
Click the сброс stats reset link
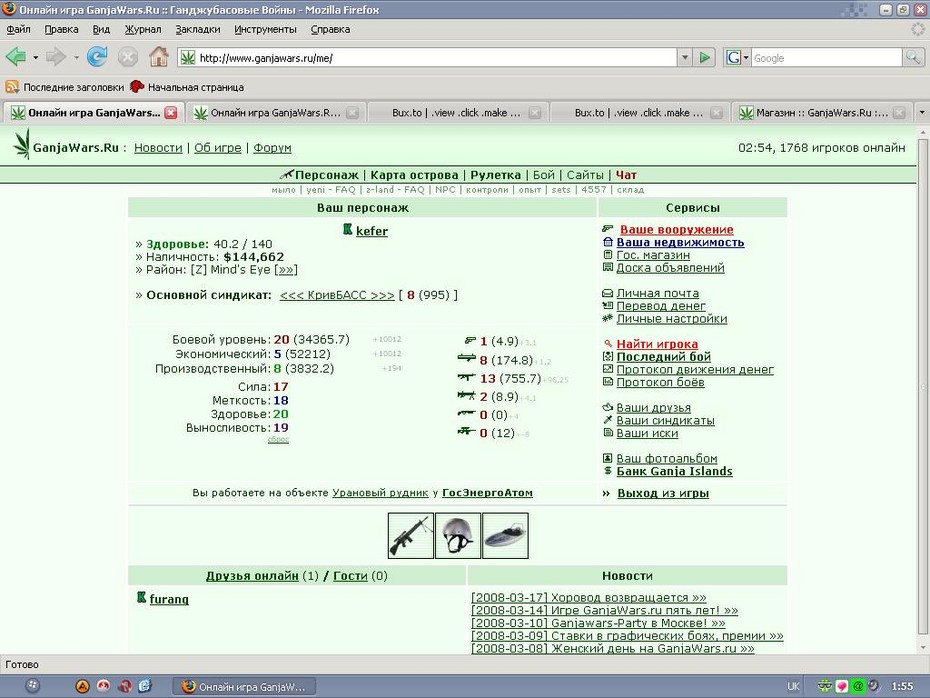pos(278,439)
